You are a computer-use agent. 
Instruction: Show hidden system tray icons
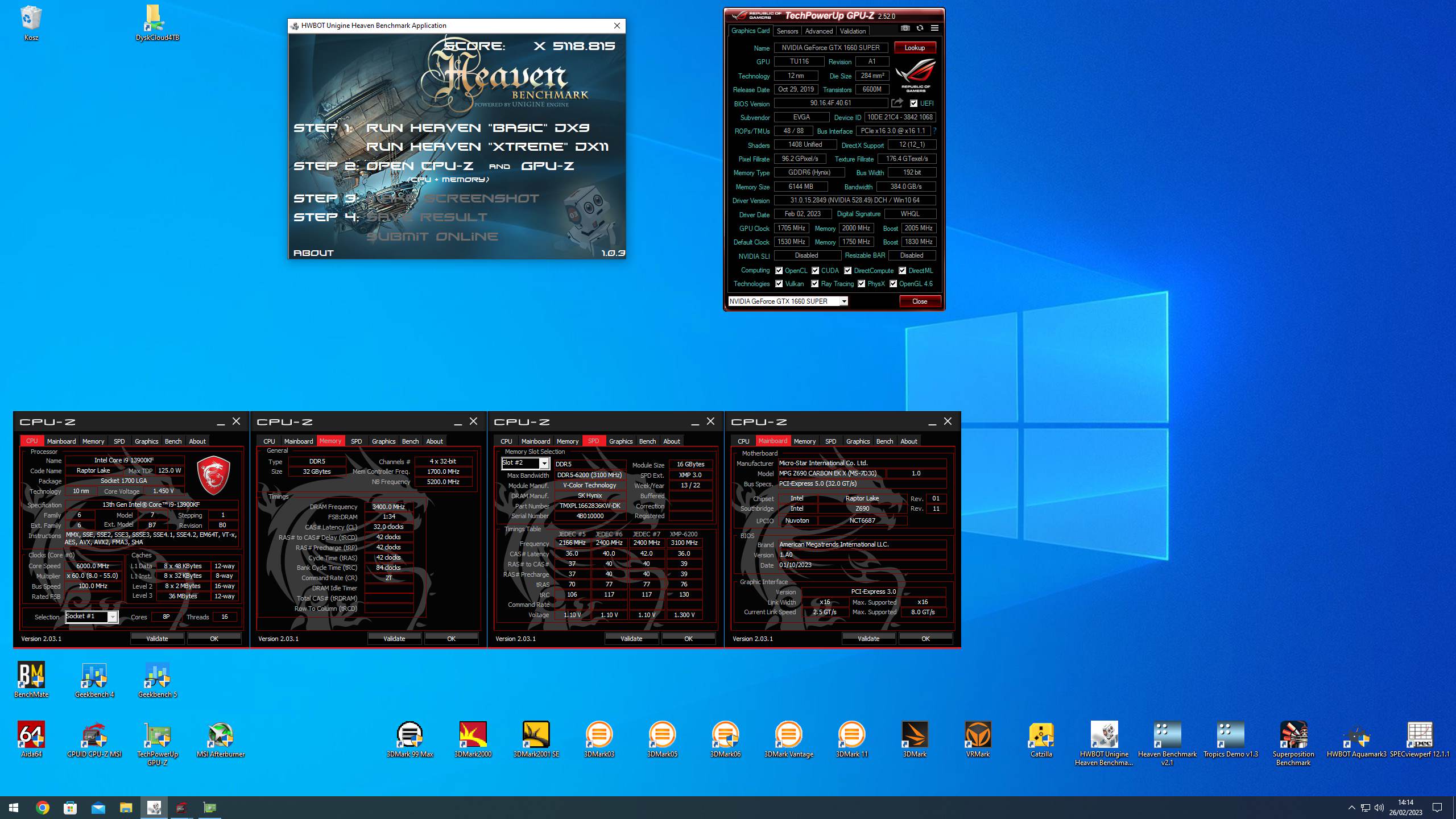pos(1351,808)
